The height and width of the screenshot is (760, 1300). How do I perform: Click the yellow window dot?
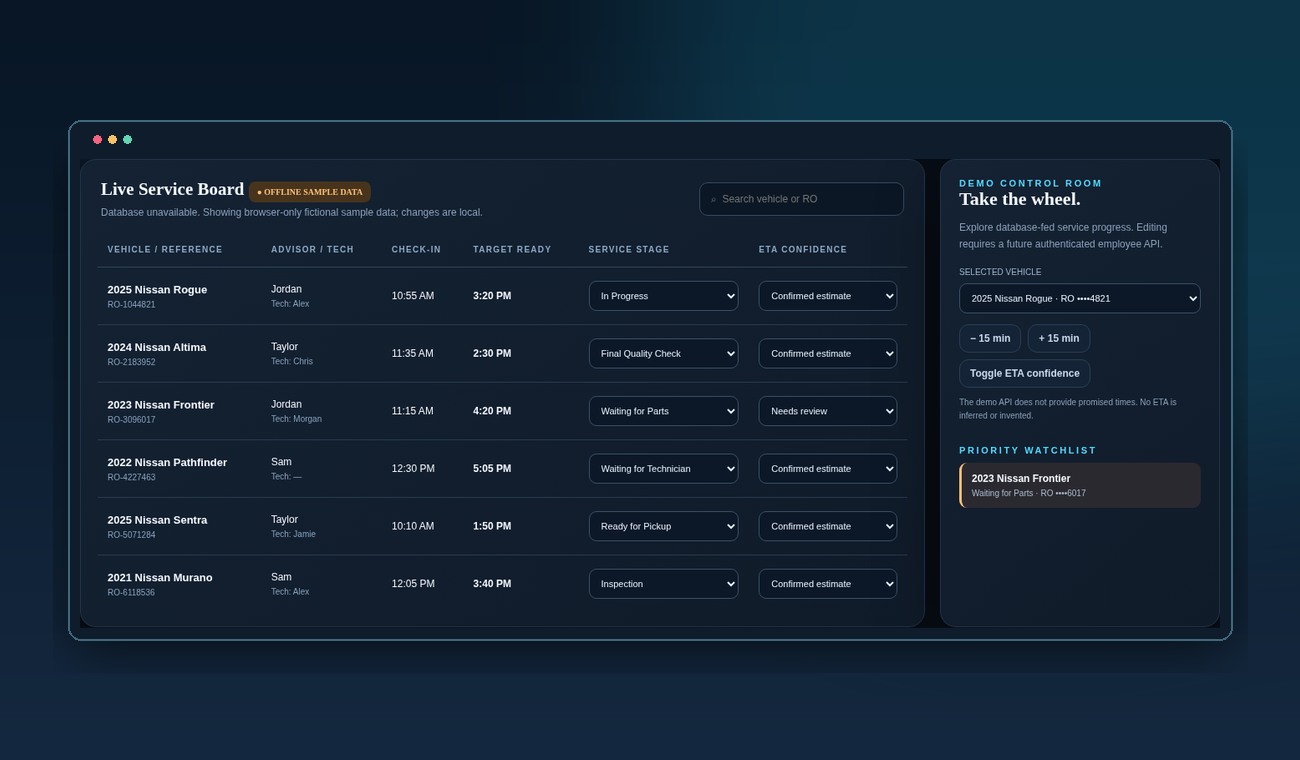112,140
